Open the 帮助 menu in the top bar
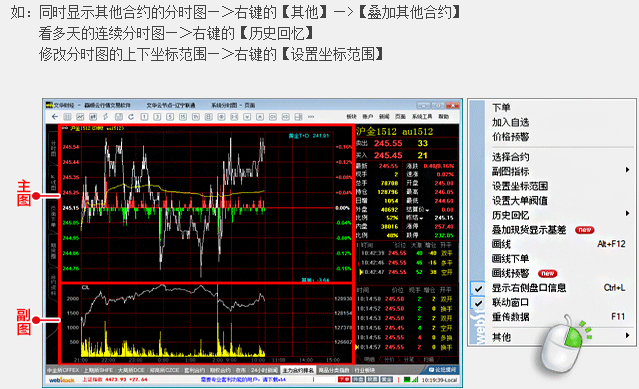The image size is (639, 389). pyautogui.click(x=443, y=117)
